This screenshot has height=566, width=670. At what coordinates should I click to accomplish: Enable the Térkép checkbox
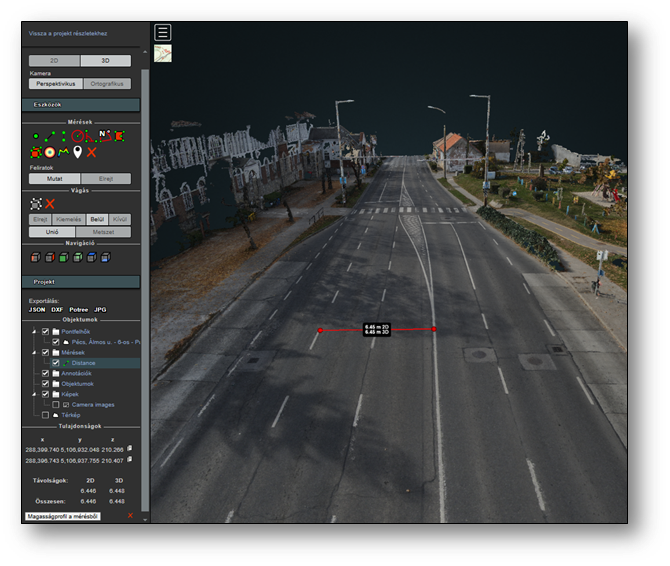[x=45, y=415]
